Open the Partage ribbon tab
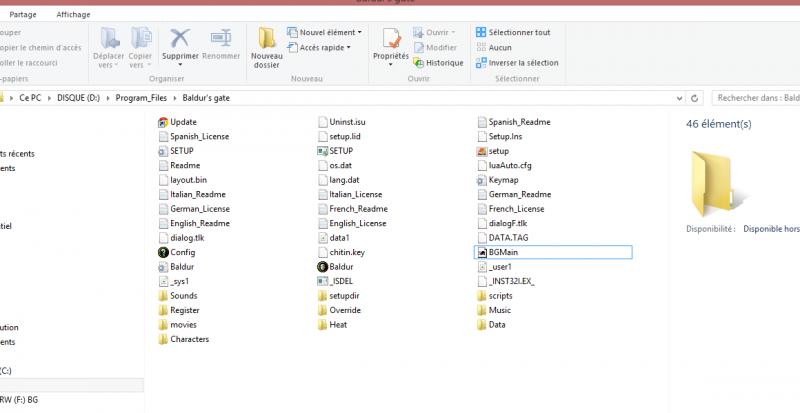Image resolution: width=800 pixels, height=413 pixels. pos(23,14)
